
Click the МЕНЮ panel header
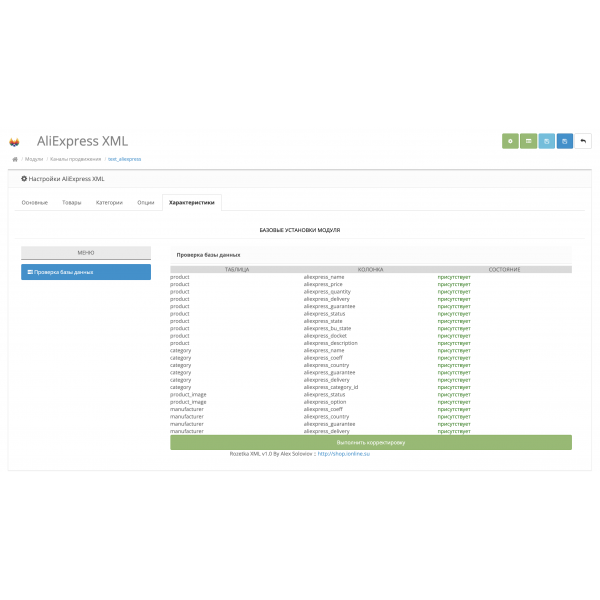pos(86,253)
